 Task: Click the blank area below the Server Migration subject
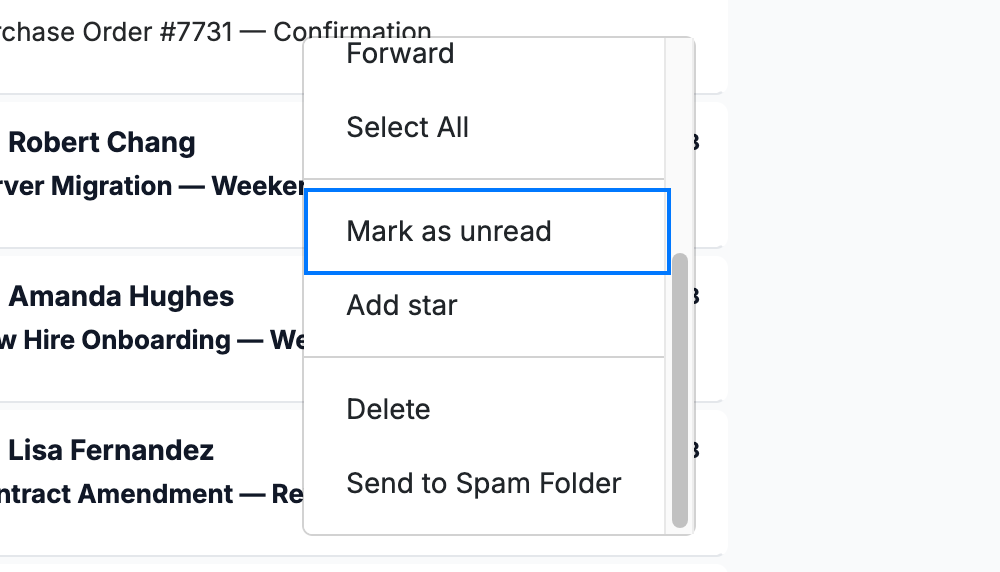152,224
